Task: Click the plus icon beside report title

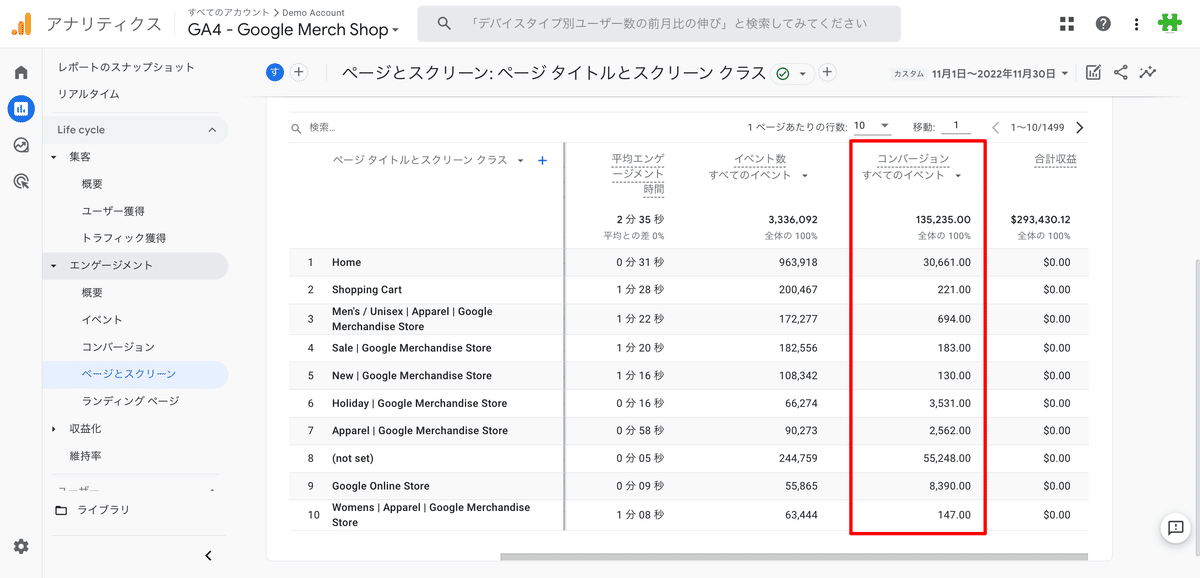Action: [x=828, y=72]
